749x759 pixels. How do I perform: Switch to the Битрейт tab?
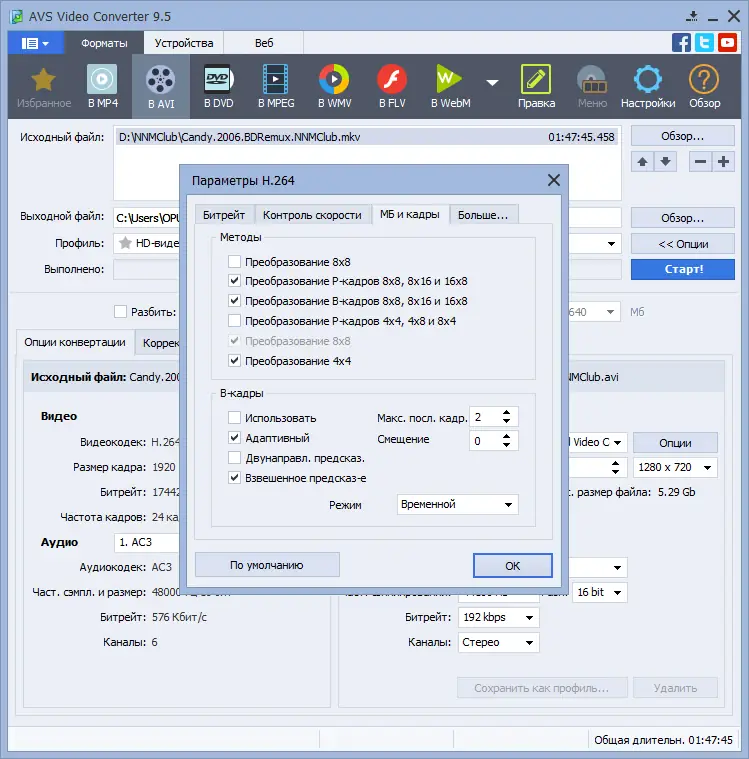pyautogui.click(x=224, y=215)
